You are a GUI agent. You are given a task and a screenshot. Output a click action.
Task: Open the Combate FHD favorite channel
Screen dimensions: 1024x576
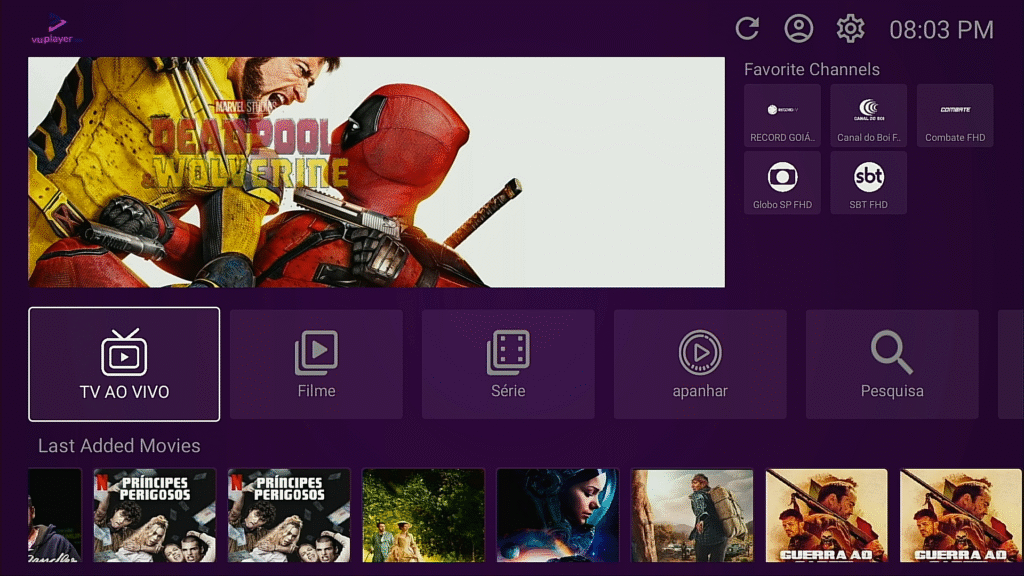click(x=955, y=116)
